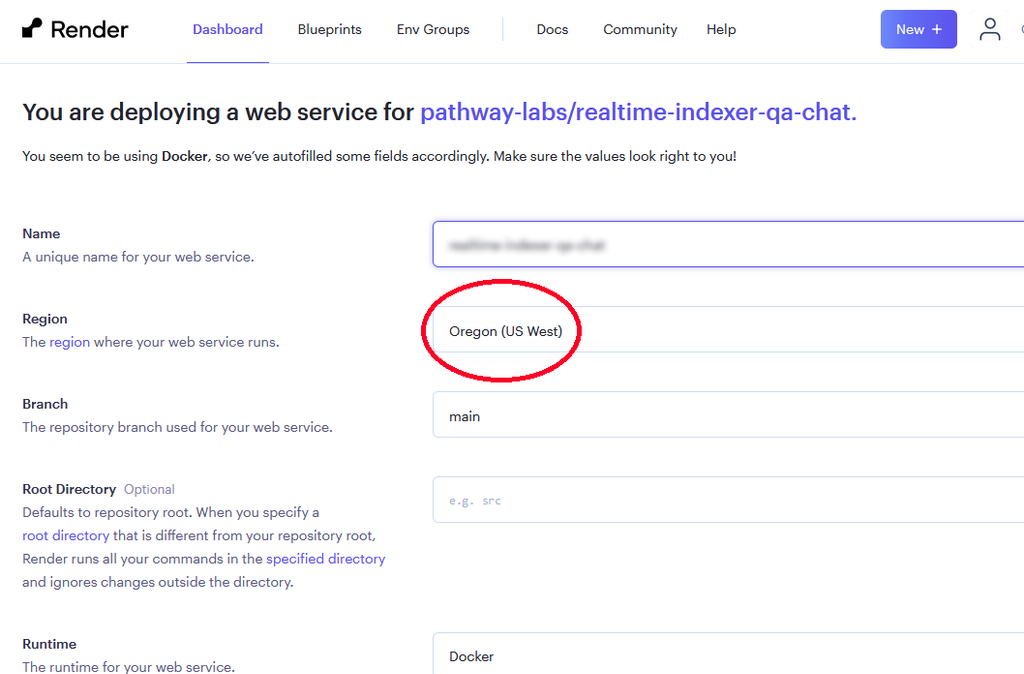
Task: Switch to the Dashboard tab
Action: (227, 30)
